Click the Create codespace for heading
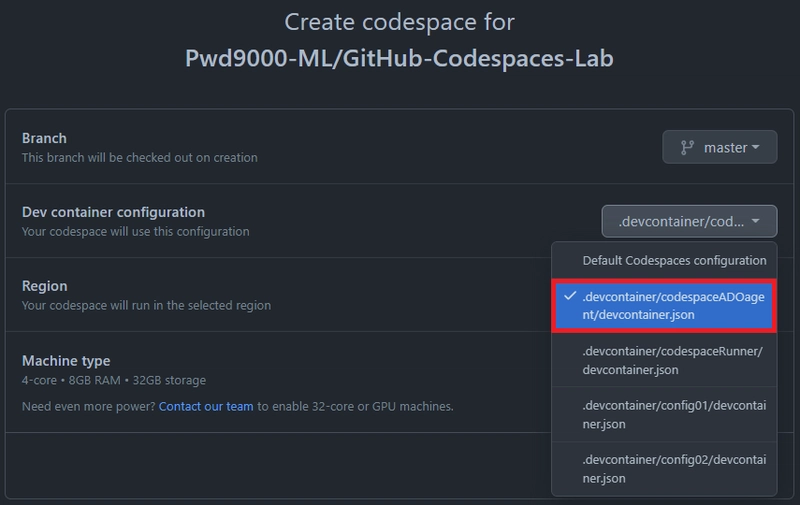The image size is (800, 505). (x=399, y=21)
